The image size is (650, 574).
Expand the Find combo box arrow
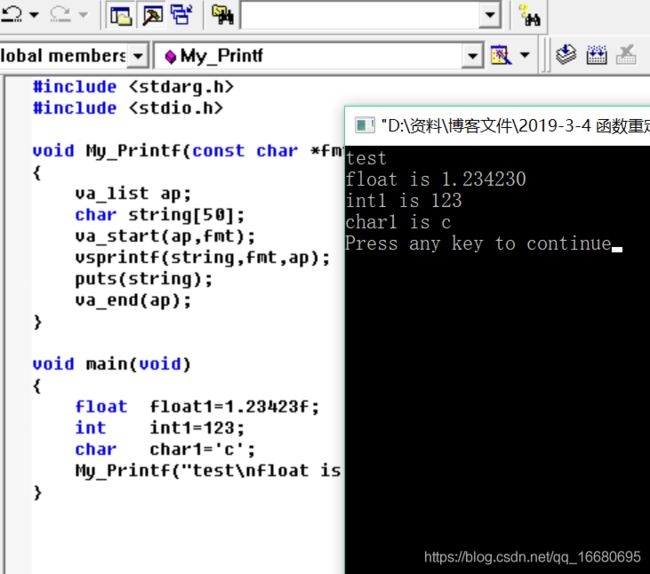coord(490,15)
